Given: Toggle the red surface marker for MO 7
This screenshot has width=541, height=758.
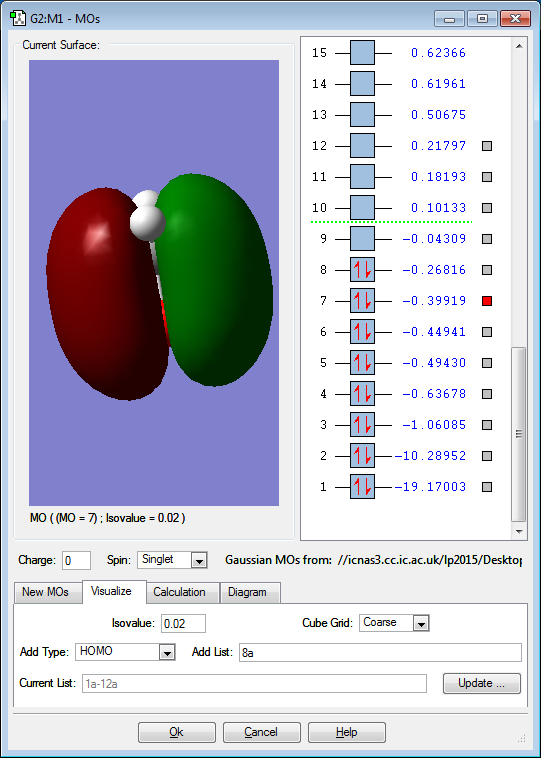Looking at the screenshot, I should tap(487, 301).
